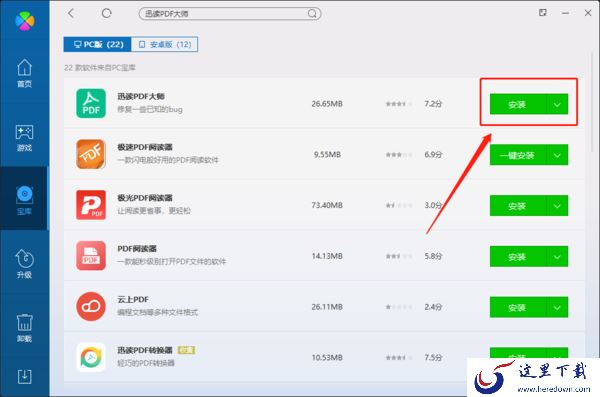Click the vertical scrollbar of the results list
This screenshot has width=600, height=397.
pyautogui.click(x=592, y=101)
